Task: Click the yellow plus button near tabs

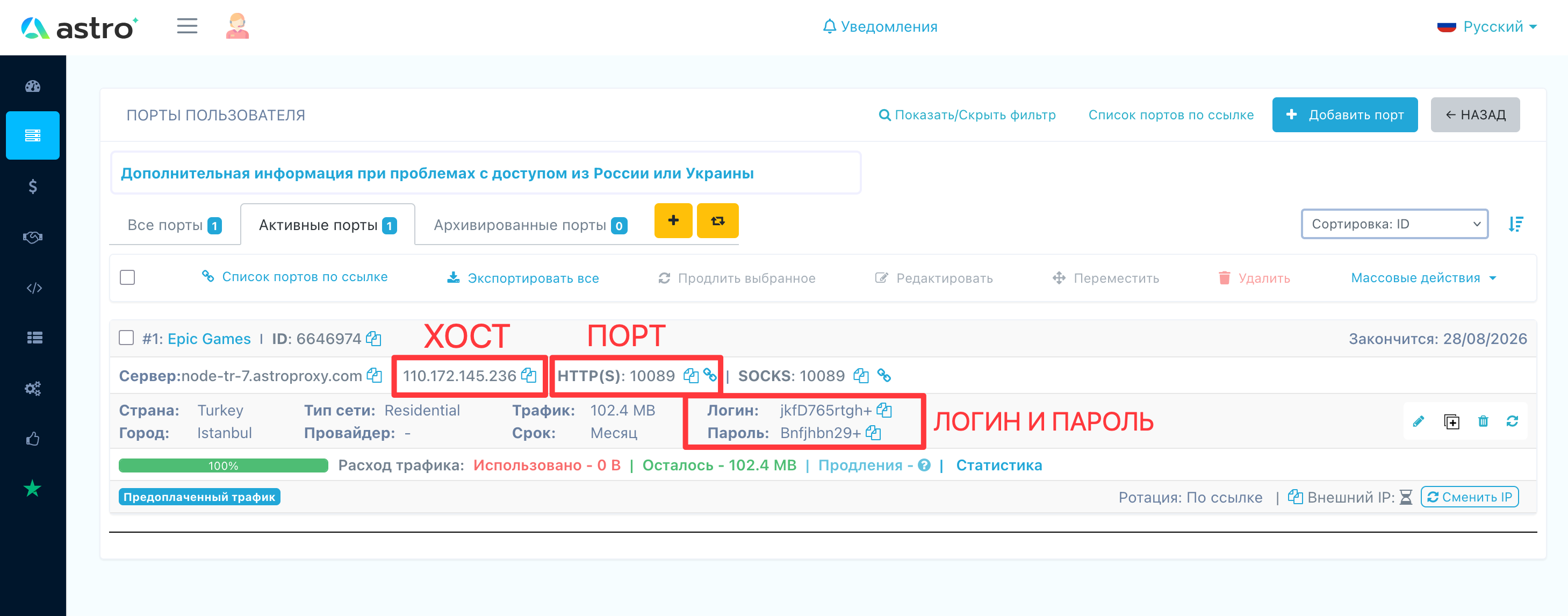Action: (x=673, y=220)
